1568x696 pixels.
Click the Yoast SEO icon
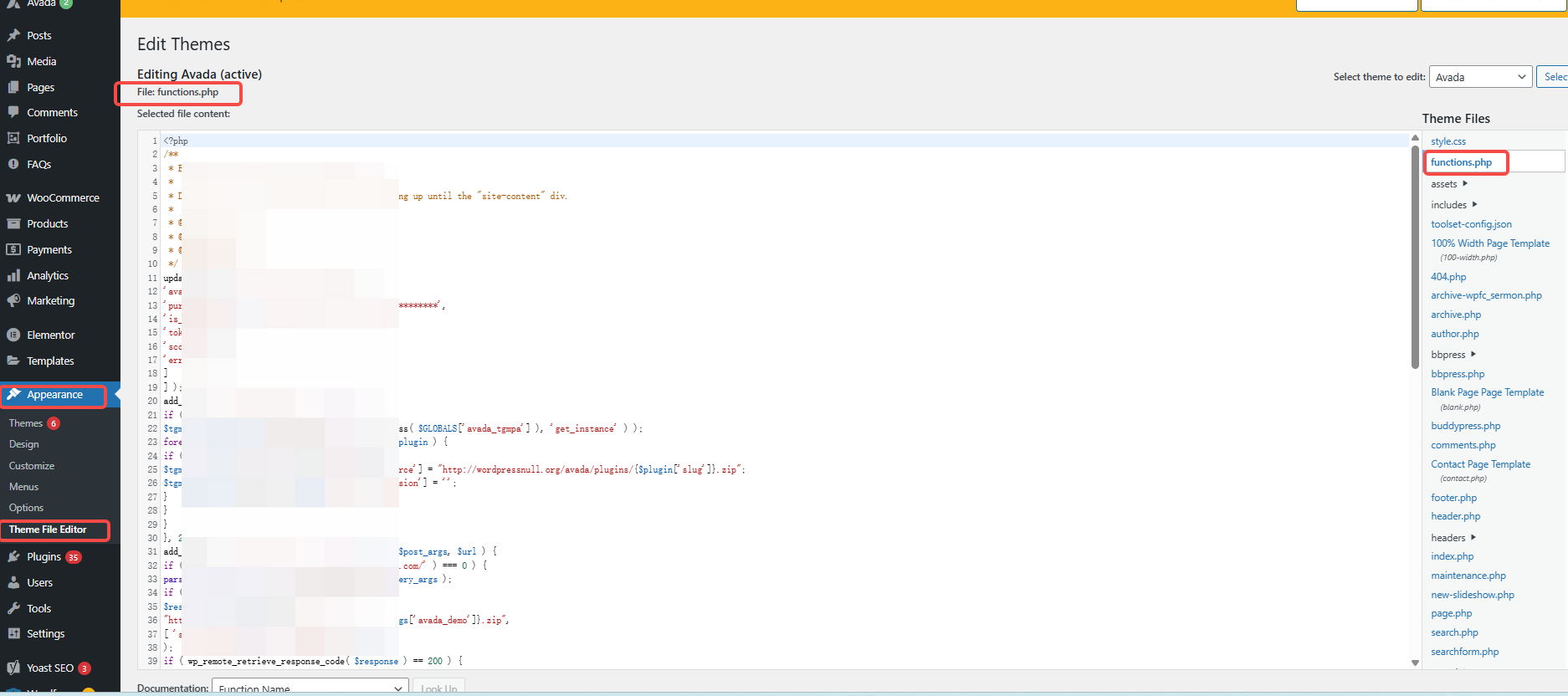(13, 668)
